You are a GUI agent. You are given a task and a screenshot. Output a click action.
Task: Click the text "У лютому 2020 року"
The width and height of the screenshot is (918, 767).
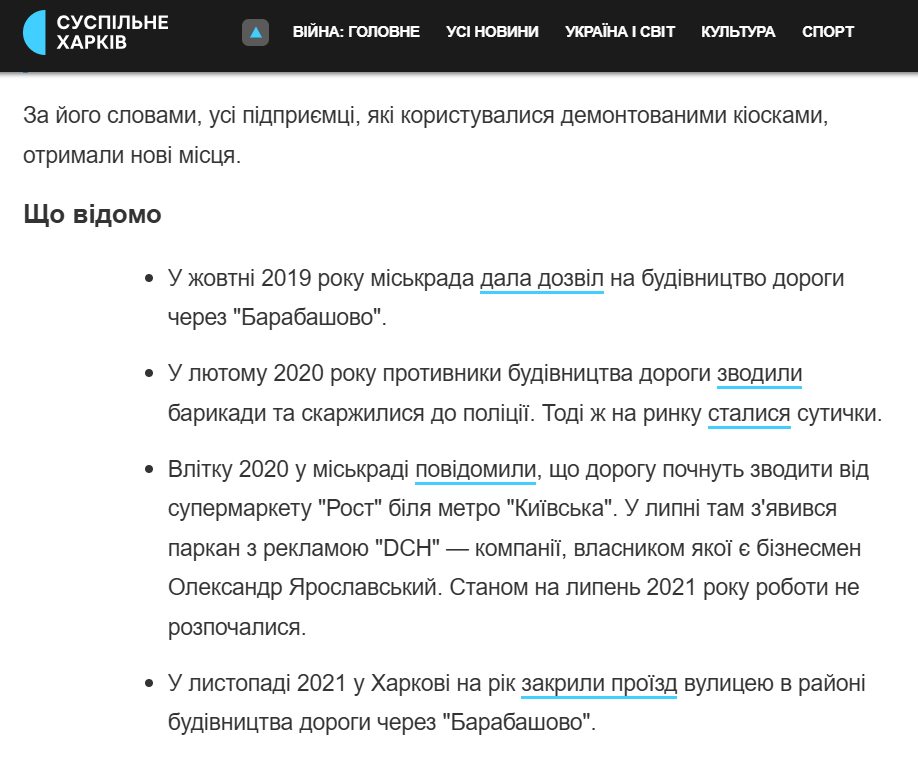pyautogui.click(x=272, y=374)
